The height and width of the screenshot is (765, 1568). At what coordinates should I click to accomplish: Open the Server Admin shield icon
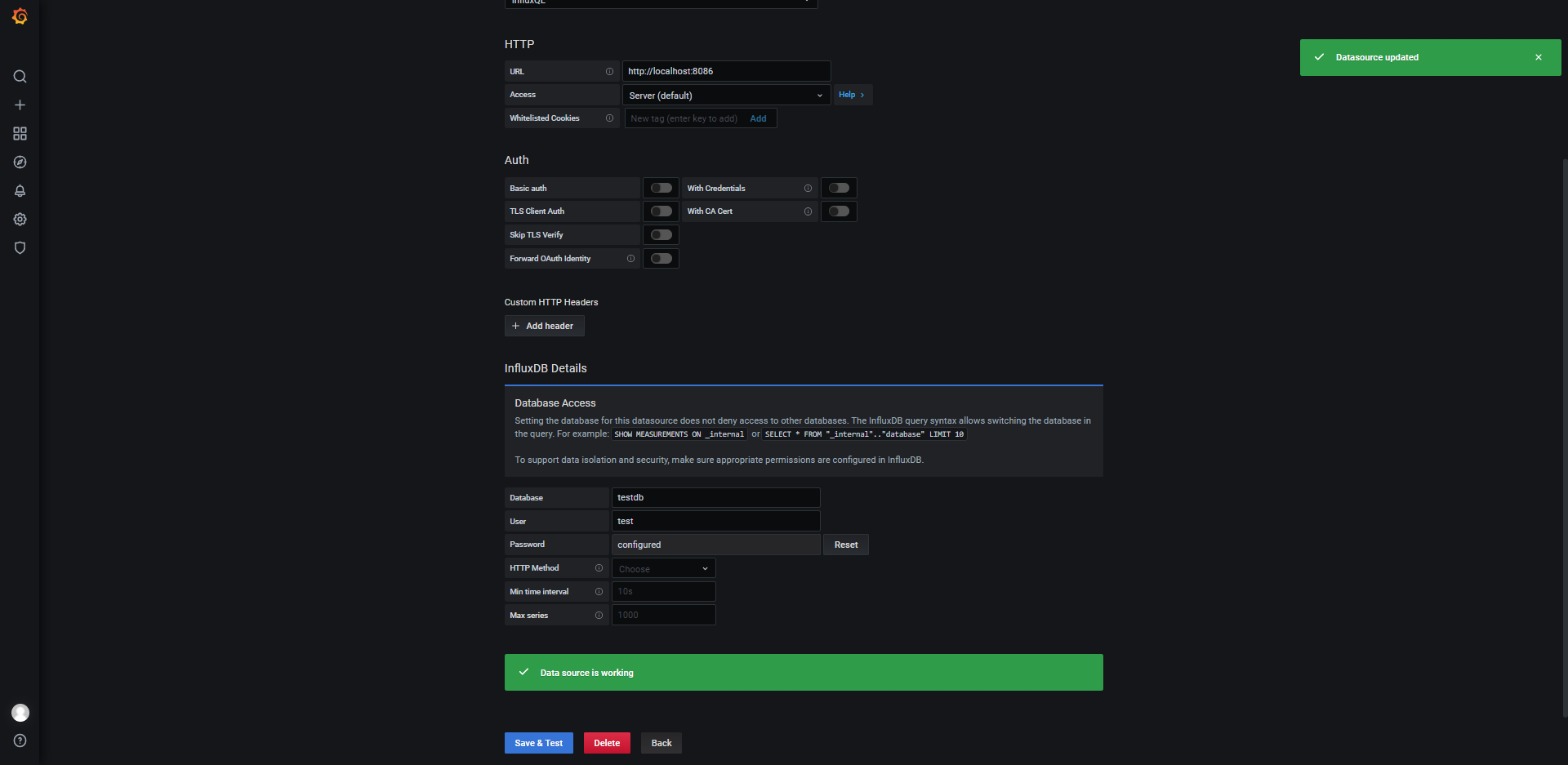[20, 248]
